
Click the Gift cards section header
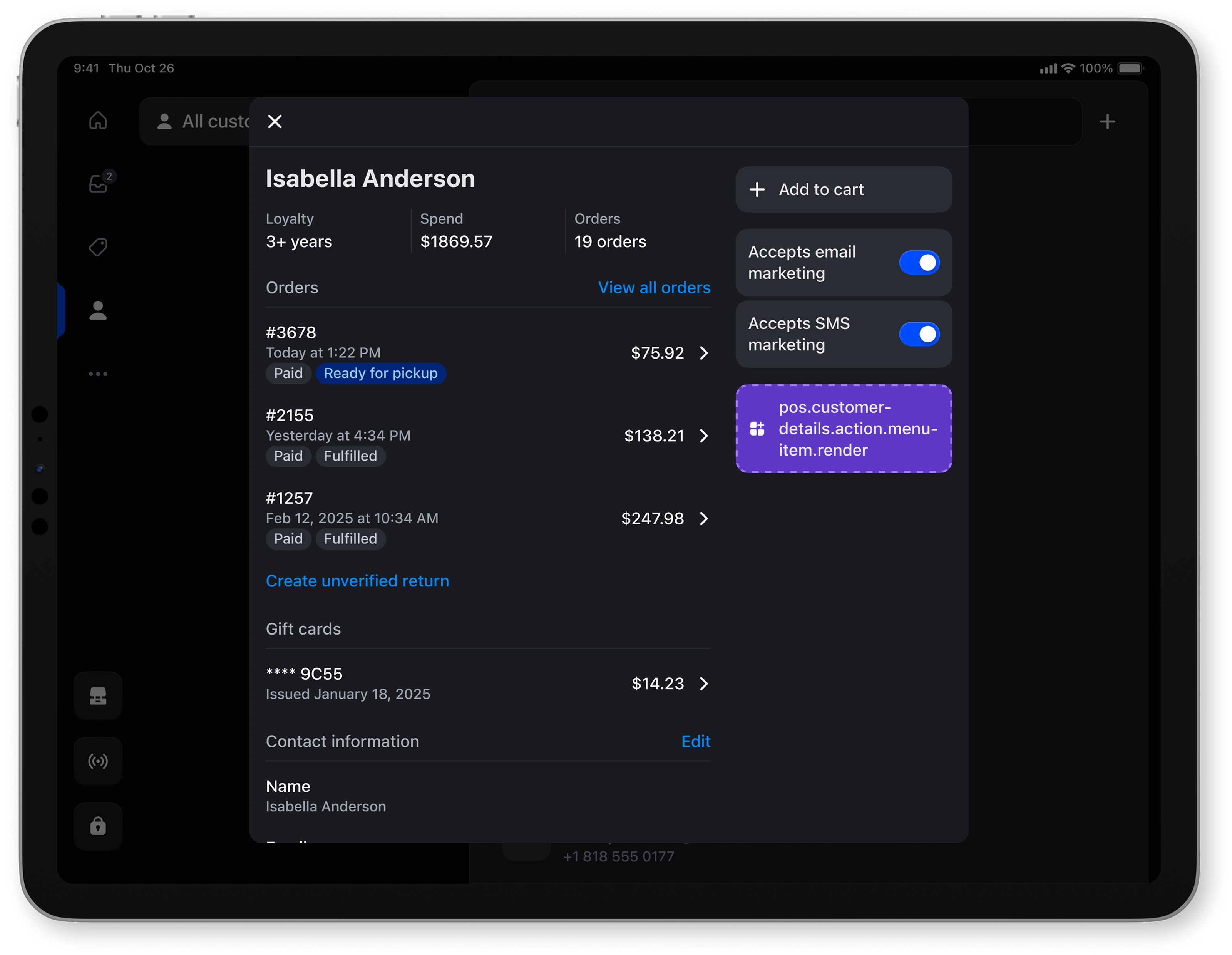pos(303,629)
